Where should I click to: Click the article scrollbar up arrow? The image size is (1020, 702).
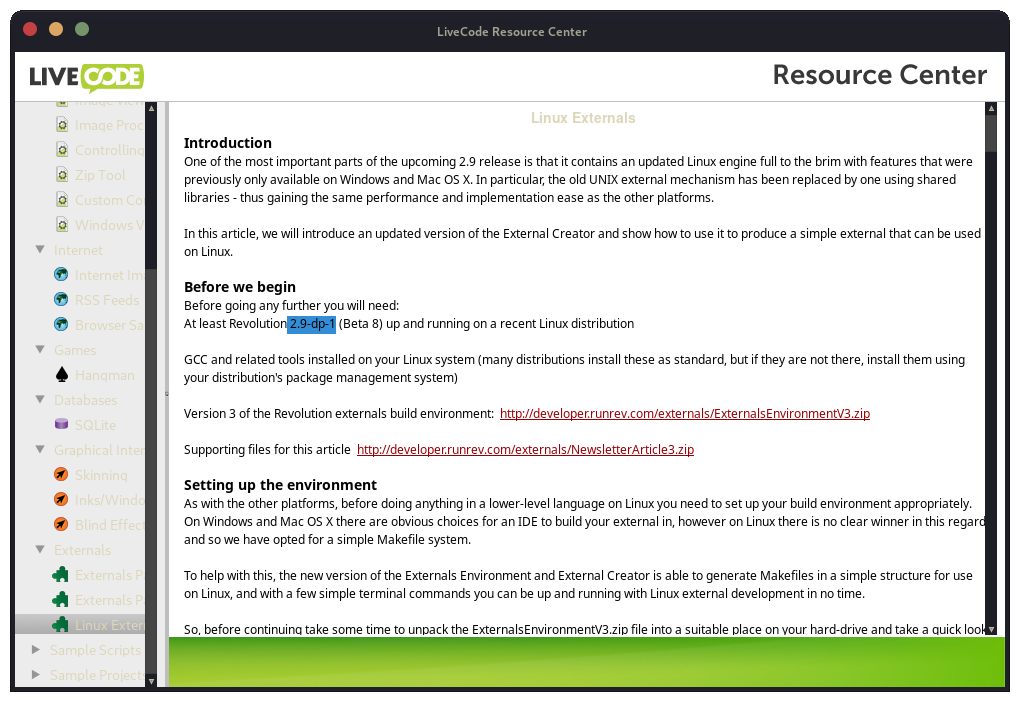point(991,108)
